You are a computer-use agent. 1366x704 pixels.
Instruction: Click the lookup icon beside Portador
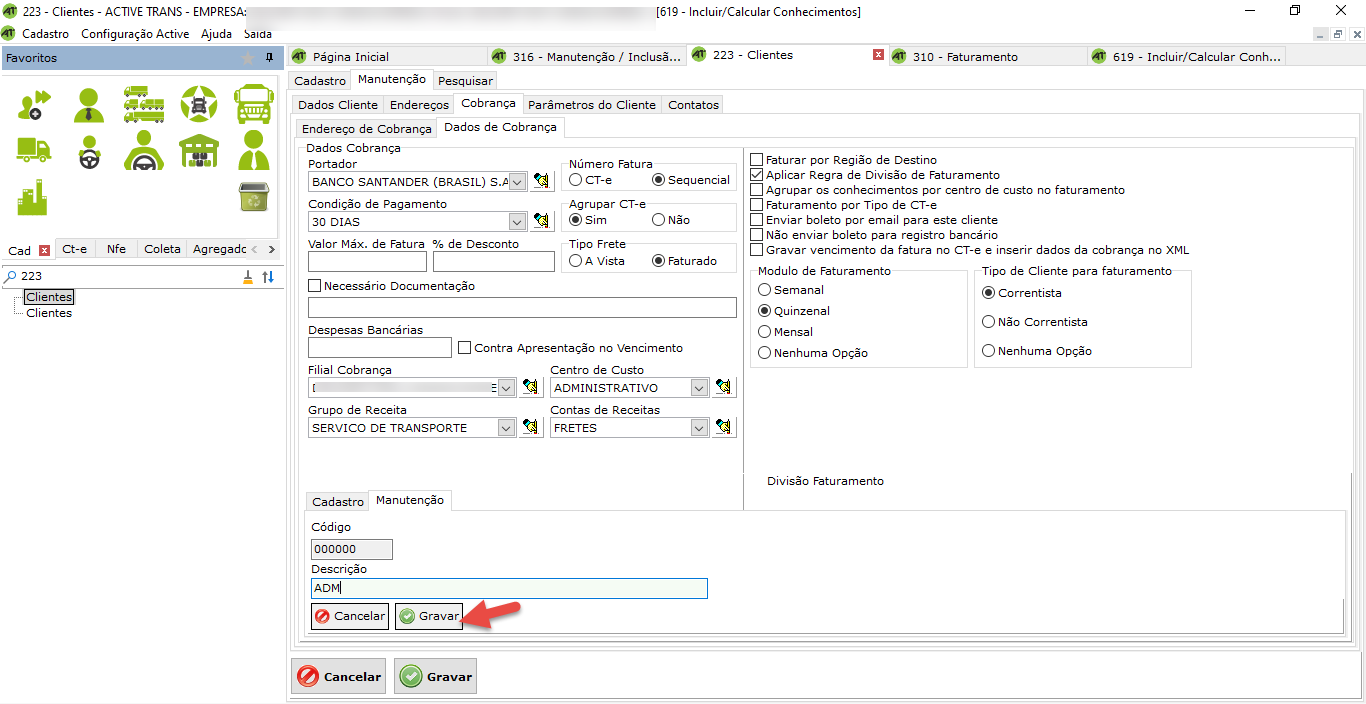coord(541,181)
